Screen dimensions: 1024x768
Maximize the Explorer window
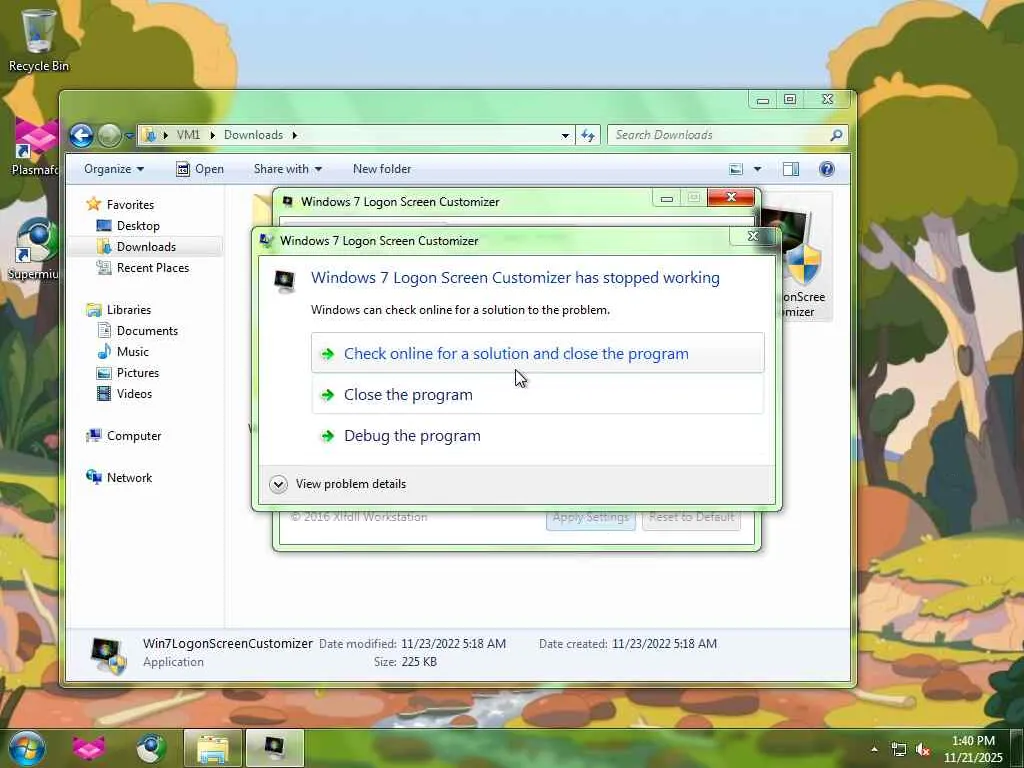pyautogui.click(x=790, y=99)
